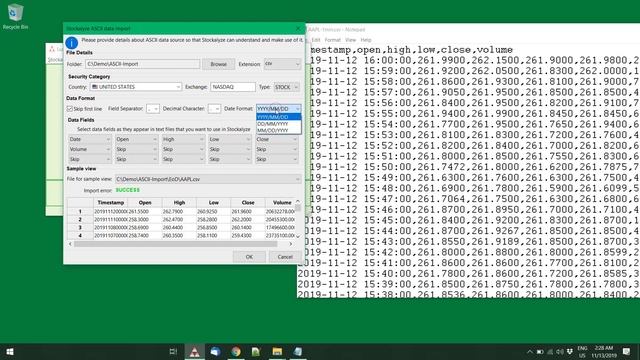The width and height of the screenshot is (640, 360).
Task: Open the Open data field dropdown
Action: pyautogui.click(x=136, y=139)
